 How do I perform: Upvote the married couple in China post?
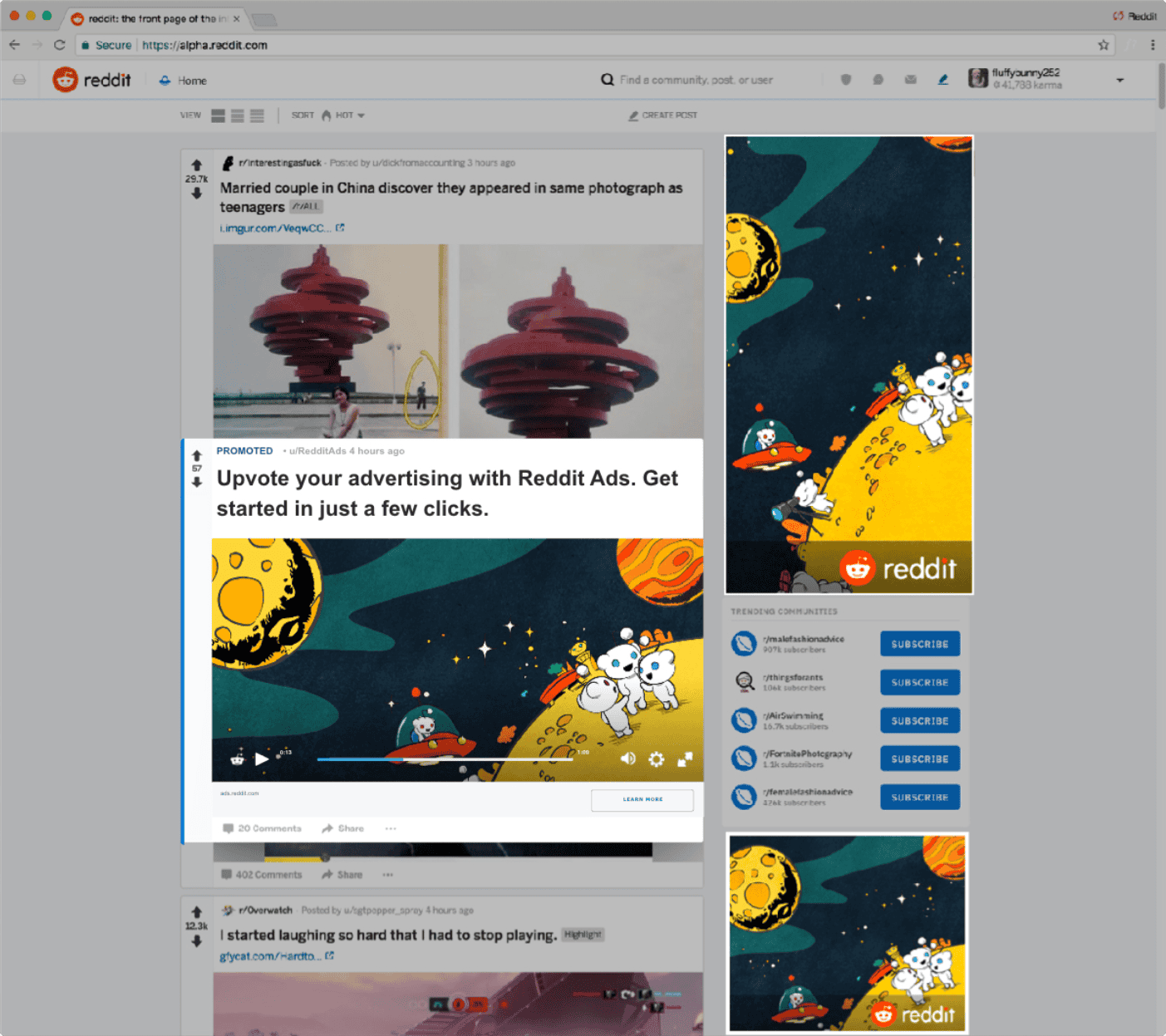(196, 164)
